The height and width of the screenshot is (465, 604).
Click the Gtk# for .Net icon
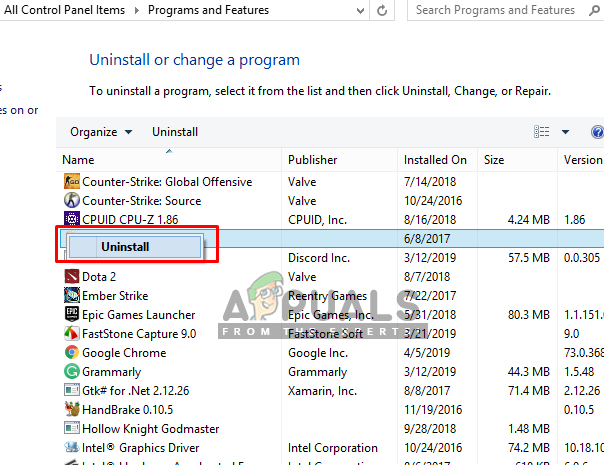coord(72,390)
